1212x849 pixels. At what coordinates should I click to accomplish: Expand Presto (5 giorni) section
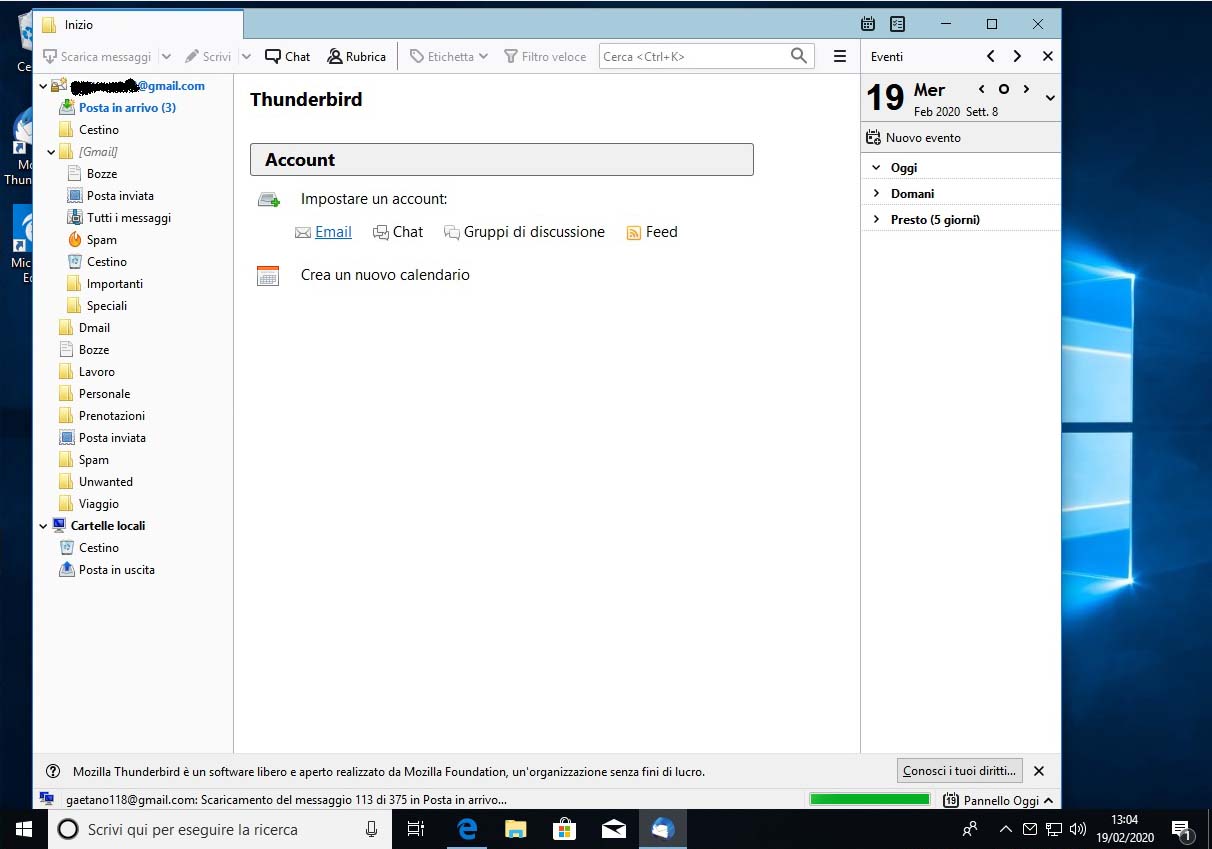876,220
